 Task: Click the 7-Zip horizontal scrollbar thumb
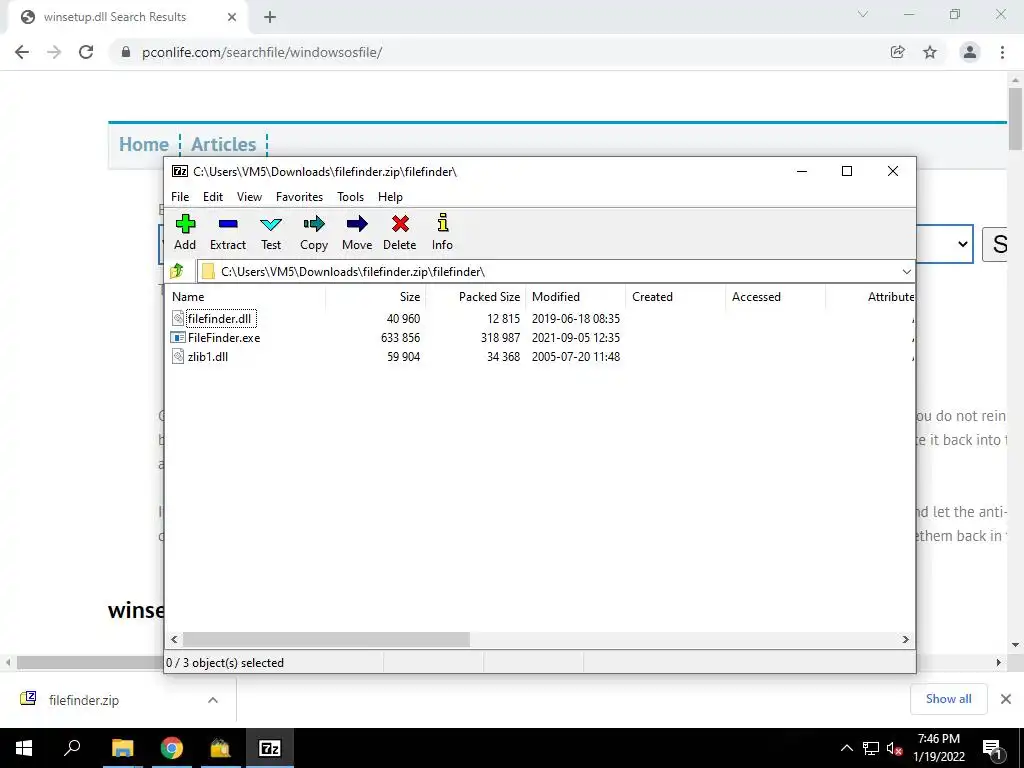coord(326,639)
